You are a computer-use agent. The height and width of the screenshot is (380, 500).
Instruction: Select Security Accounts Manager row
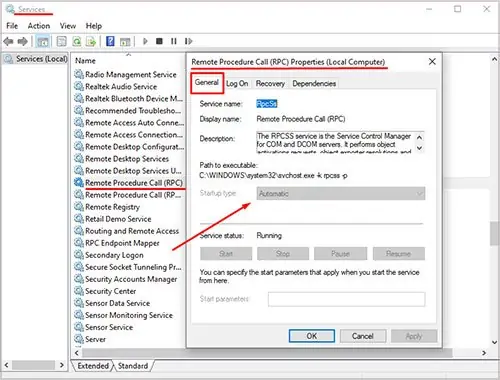(x=129, y=279)
